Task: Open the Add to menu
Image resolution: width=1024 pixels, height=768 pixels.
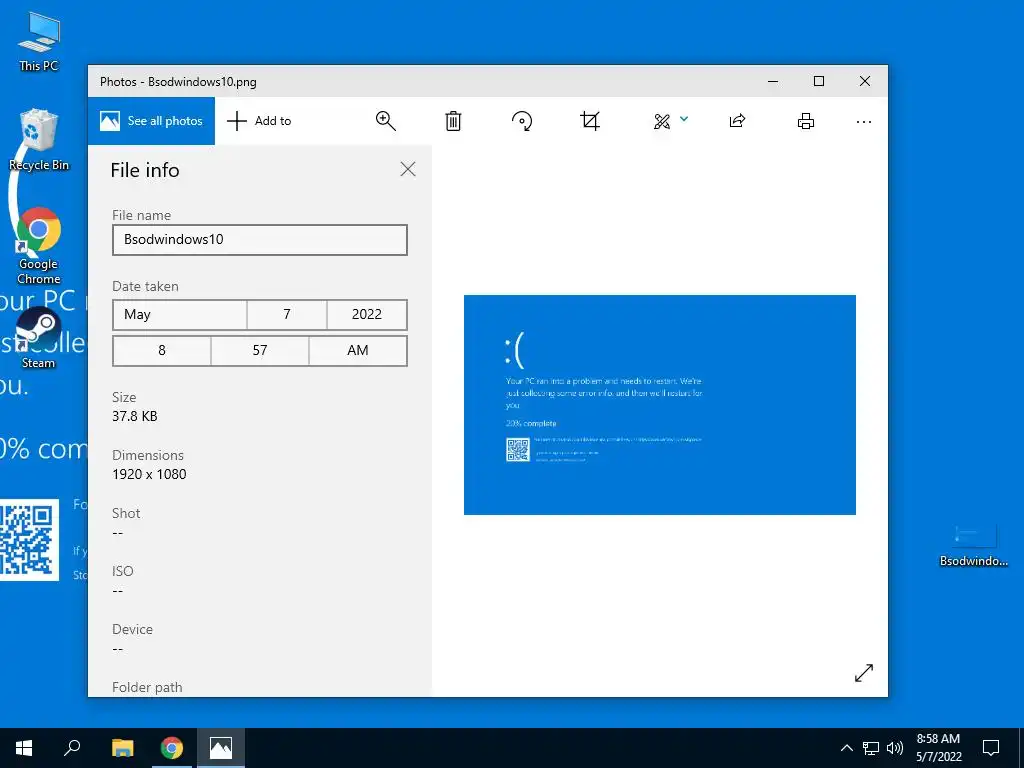Action: 259,121
